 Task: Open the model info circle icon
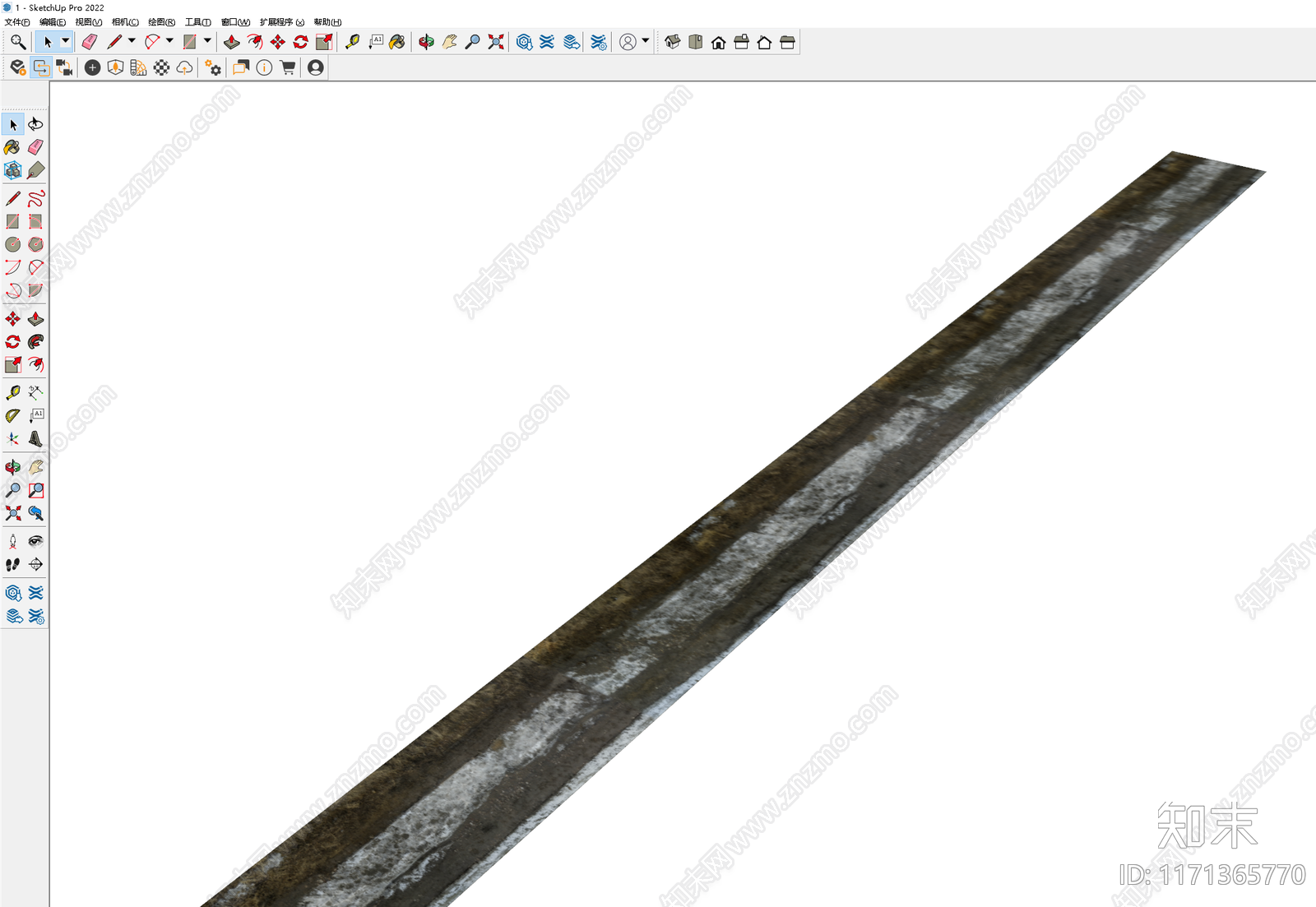(x=264, y=67)
